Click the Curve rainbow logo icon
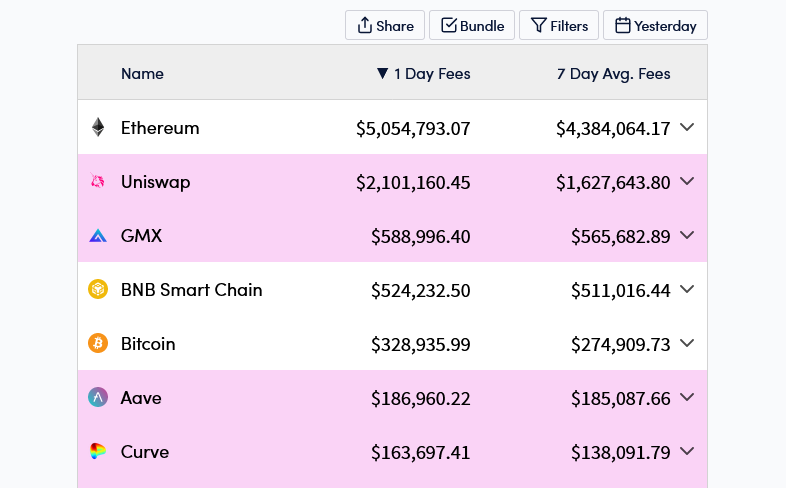Image resolution: width=786 pixels, height=488 pixels. (x=98, y=452)
